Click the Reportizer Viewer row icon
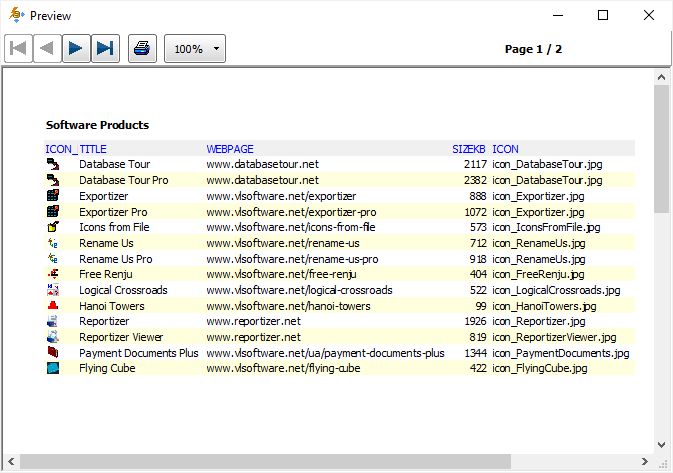 53,337
